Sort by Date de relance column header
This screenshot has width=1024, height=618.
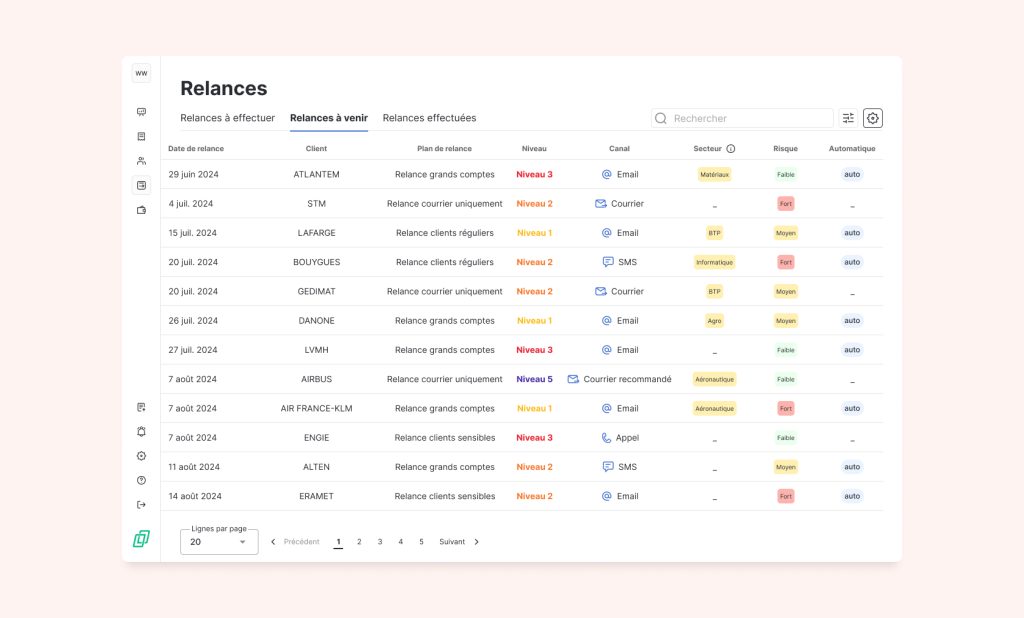[196, 149]
